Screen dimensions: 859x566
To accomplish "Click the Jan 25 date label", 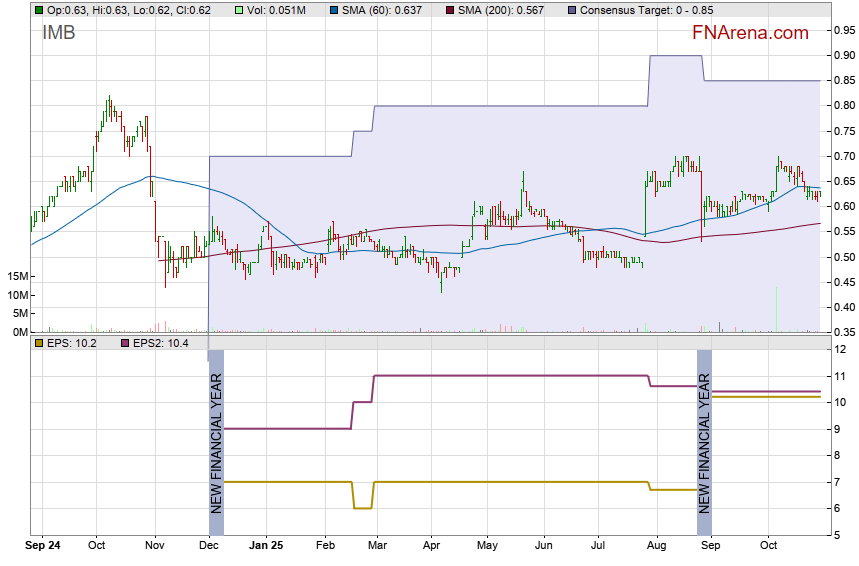I will coord(266,546).
